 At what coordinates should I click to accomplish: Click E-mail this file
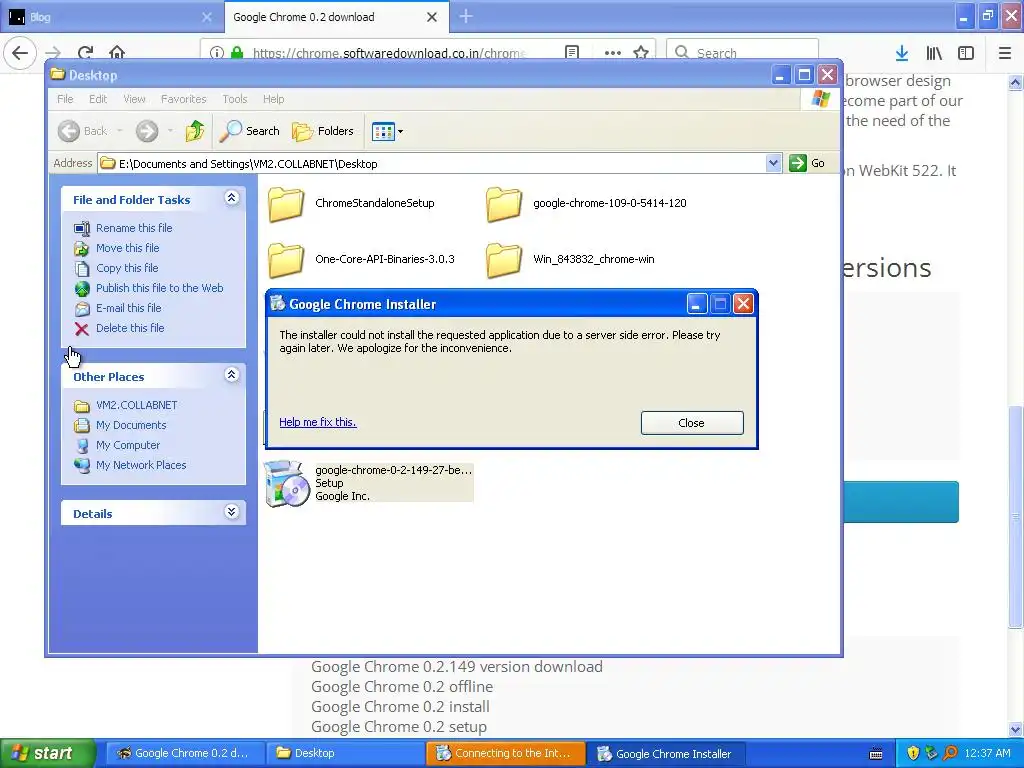coord(129,308)
